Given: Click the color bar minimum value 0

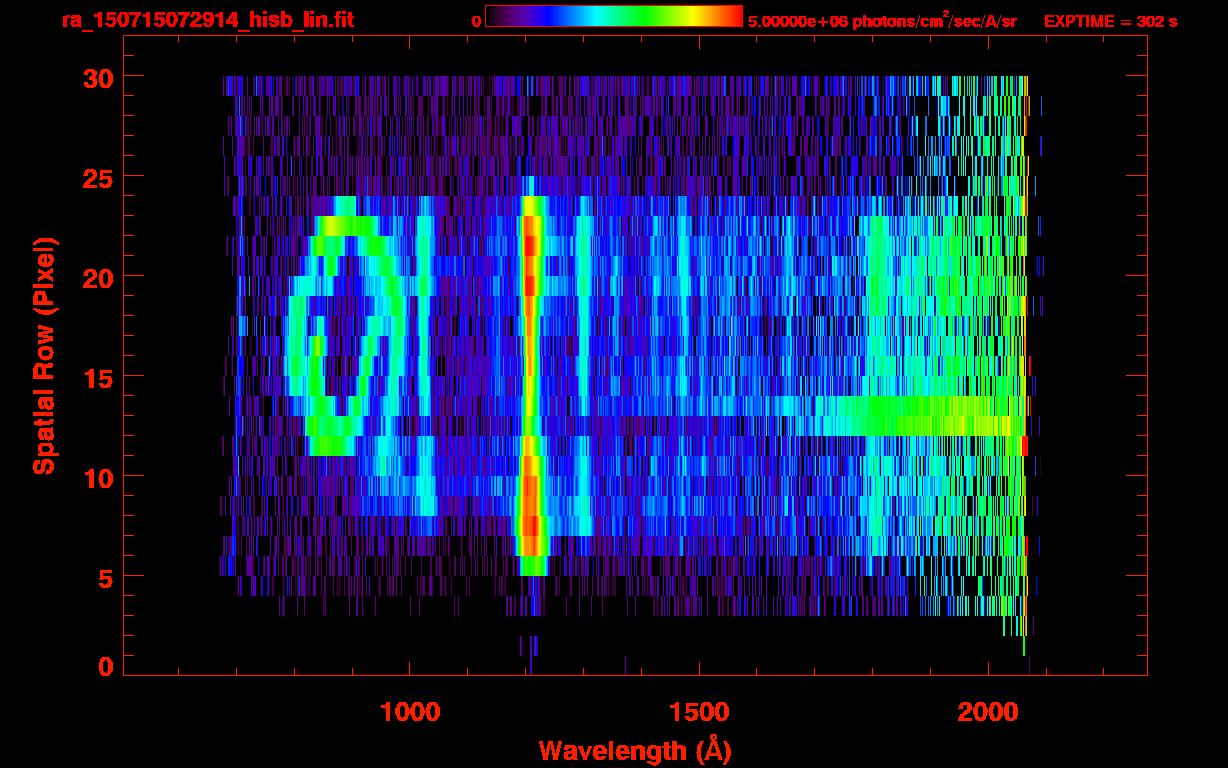Looking at the screenshot, I should (477, 21).
